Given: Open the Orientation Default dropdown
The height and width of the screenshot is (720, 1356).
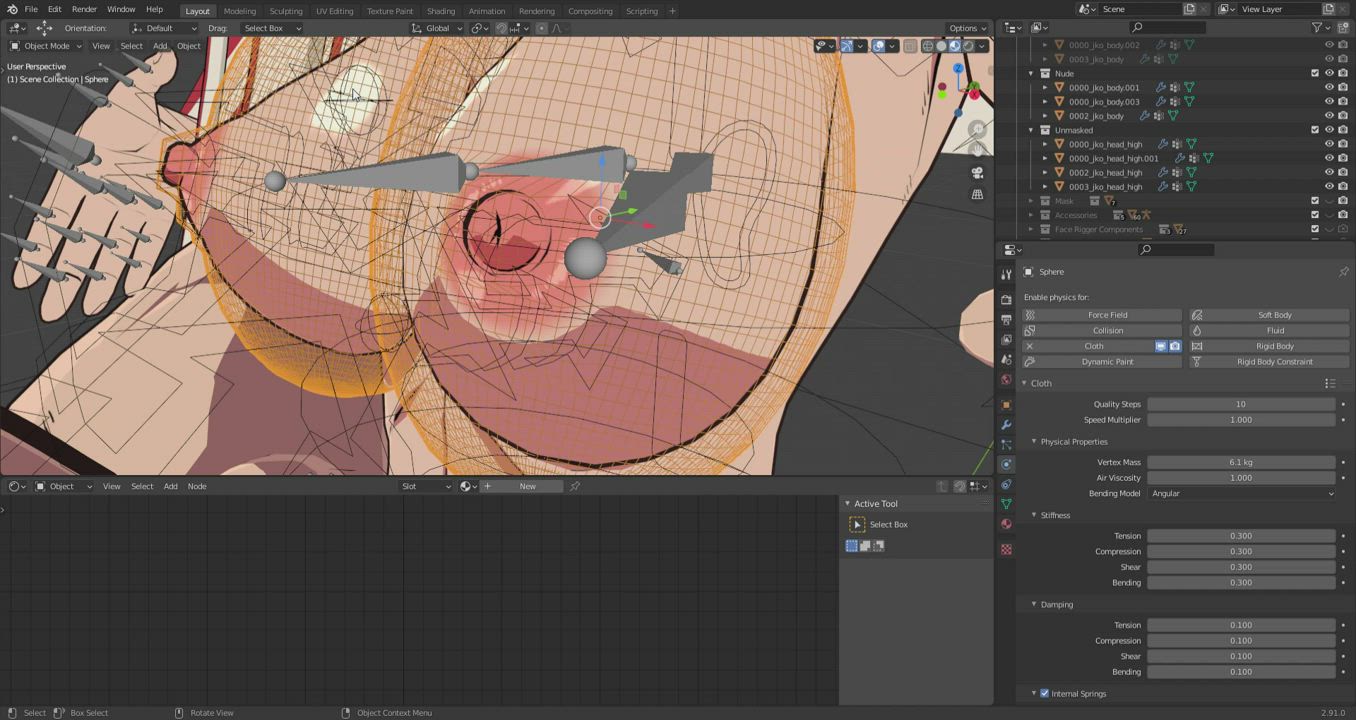Looking at the screenshot, I should click(x=164, y=28).
